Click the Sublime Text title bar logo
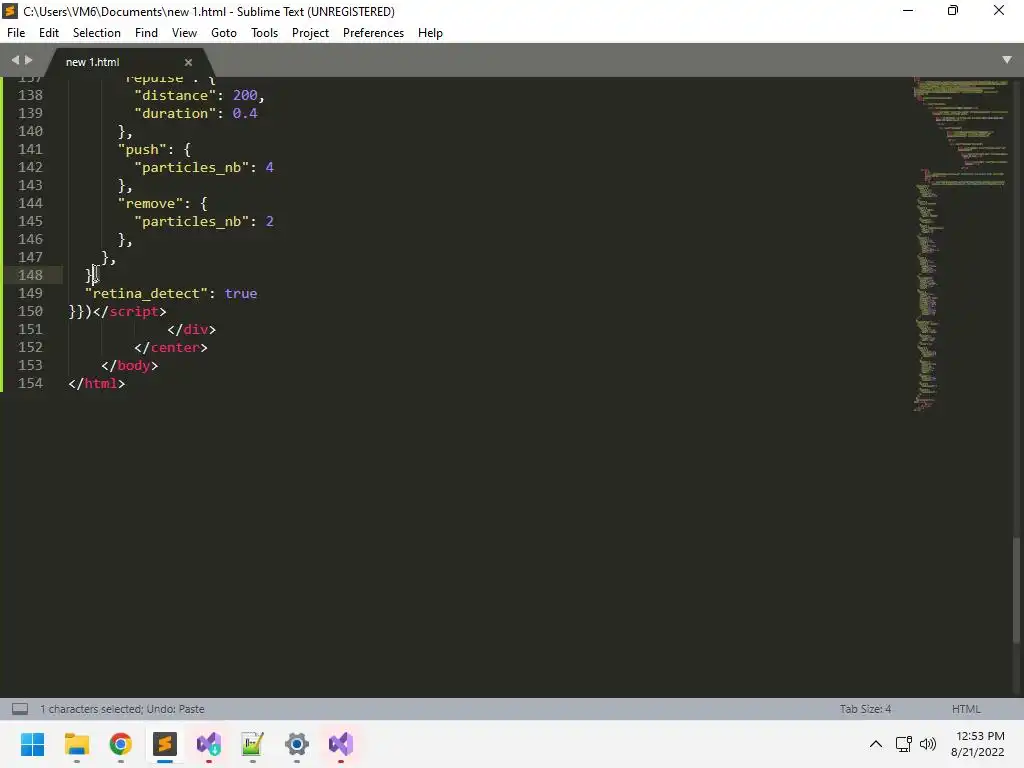The height and width of the screenshot is (768, 1024). (10, 11)
